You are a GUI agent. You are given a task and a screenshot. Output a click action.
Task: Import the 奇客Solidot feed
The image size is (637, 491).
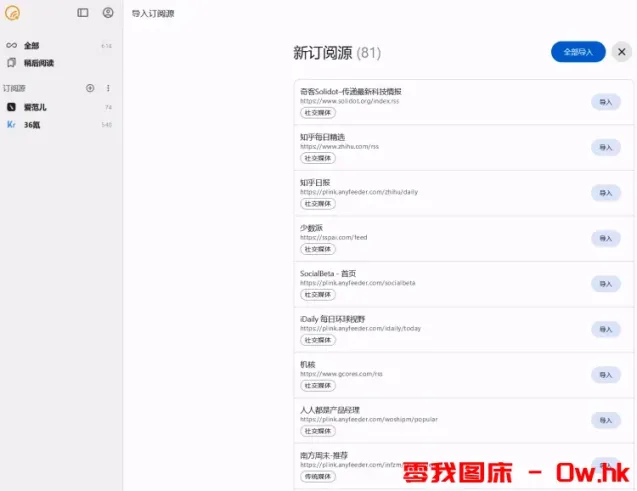pyautogui.click(x=605, y=102)
